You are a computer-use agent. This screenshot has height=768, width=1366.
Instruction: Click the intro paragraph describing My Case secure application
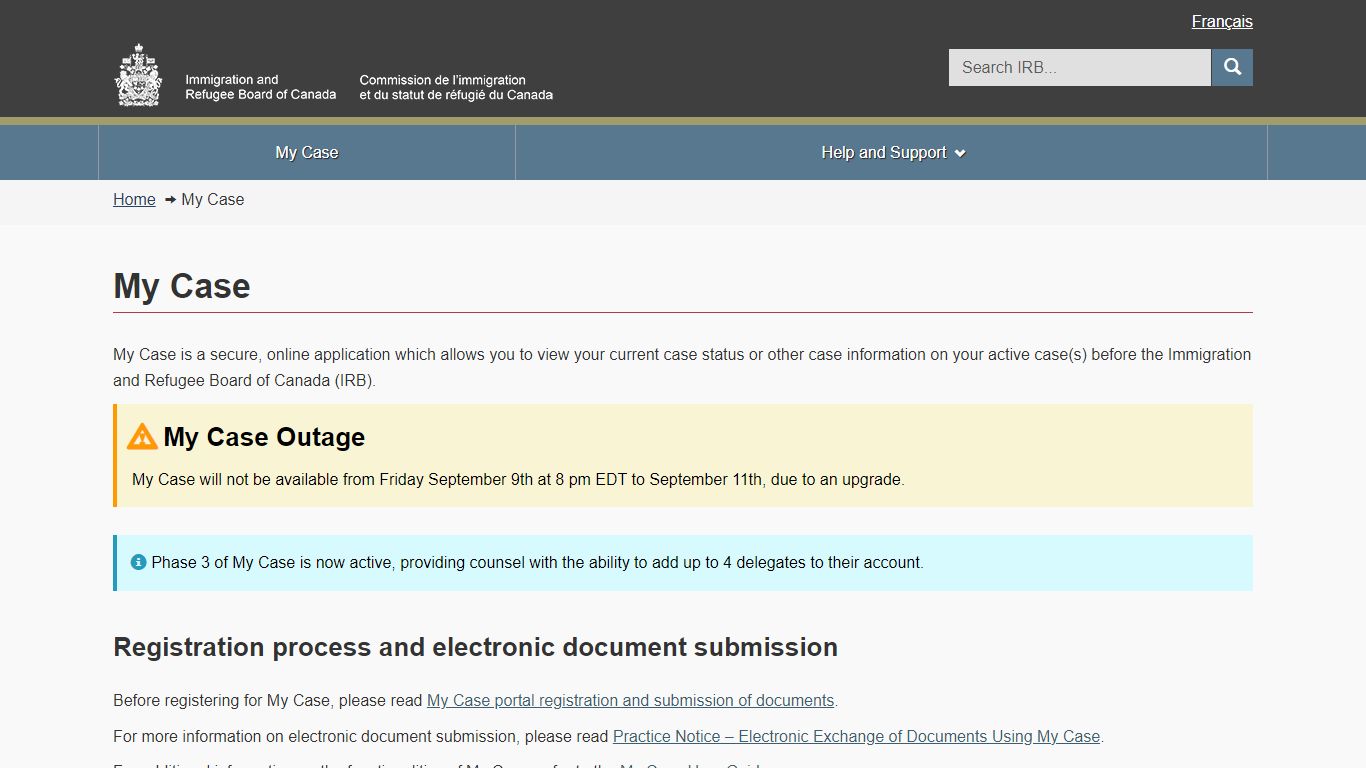pos(682,367)
